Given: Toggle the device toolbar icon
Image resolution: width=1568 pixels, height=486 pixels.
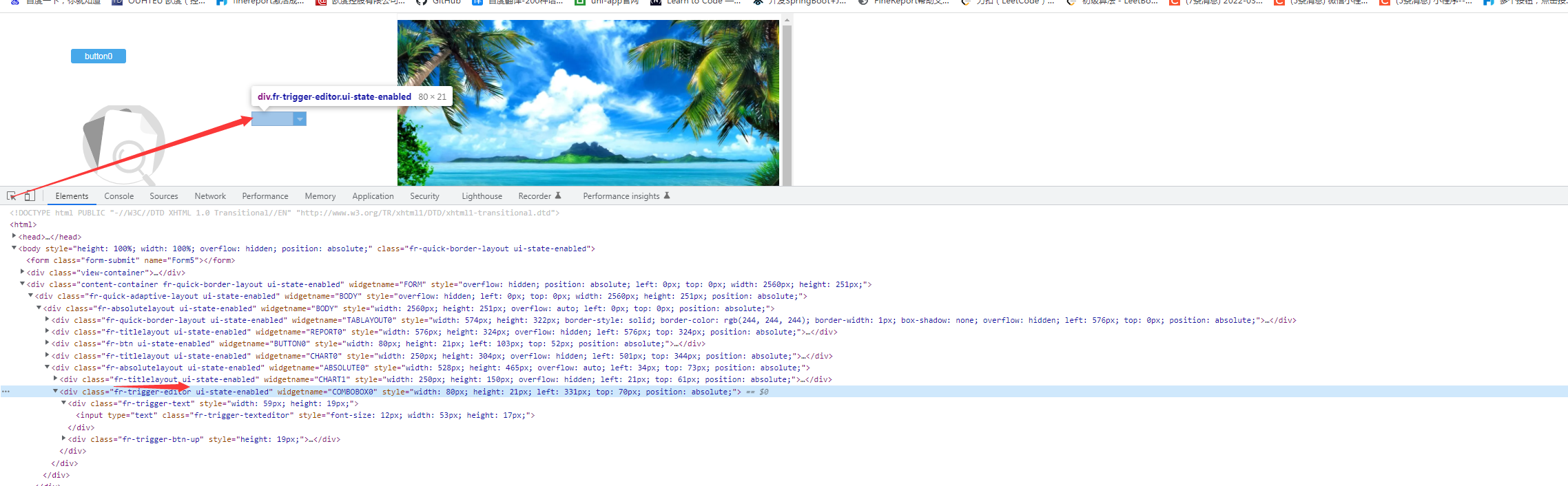Looking at the screenshot, I should click(30, 196).
